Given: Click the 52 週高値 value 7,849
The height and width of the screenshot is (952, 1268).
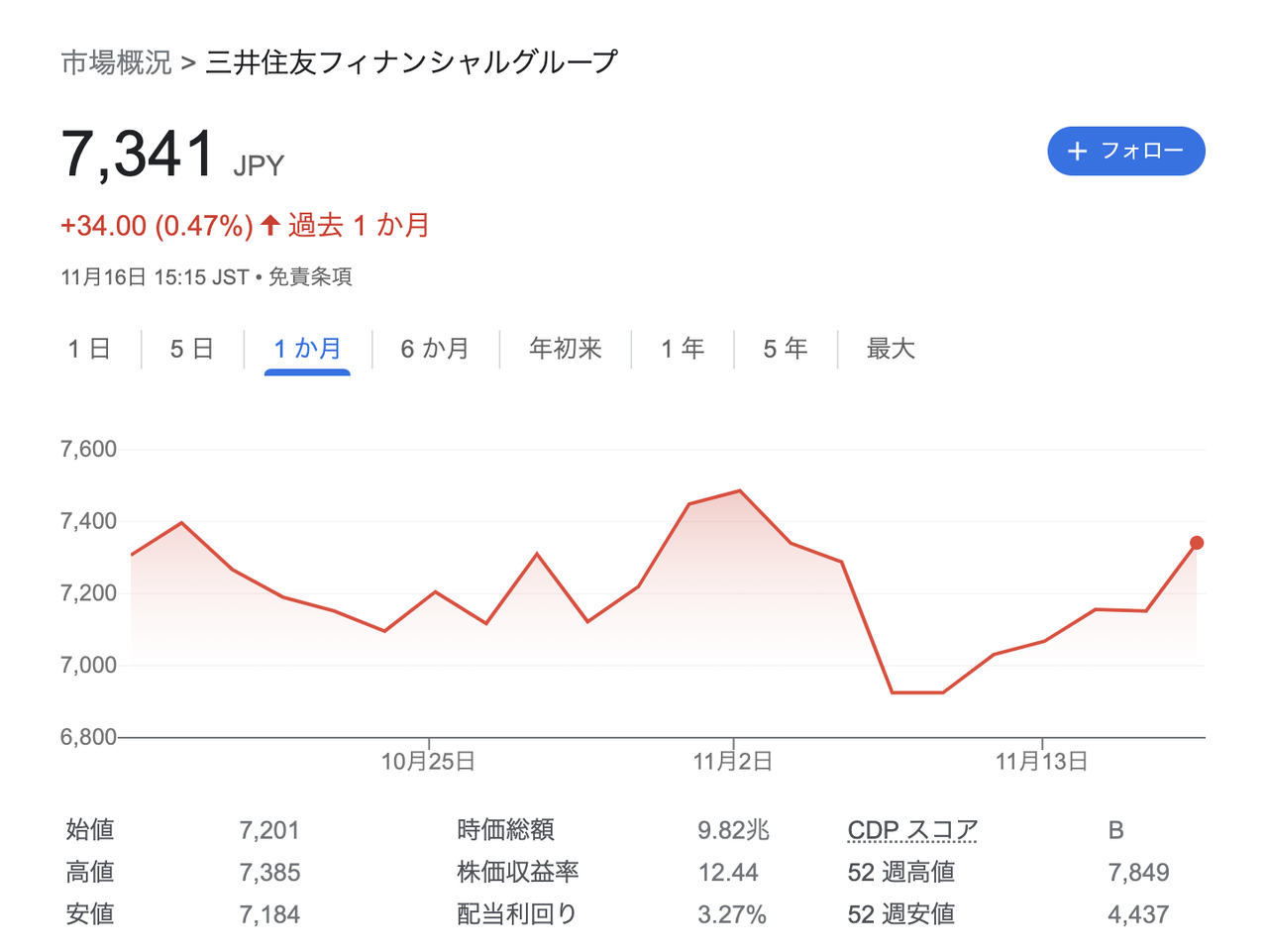Looking at the screenshot, I should click(1138, 873).
